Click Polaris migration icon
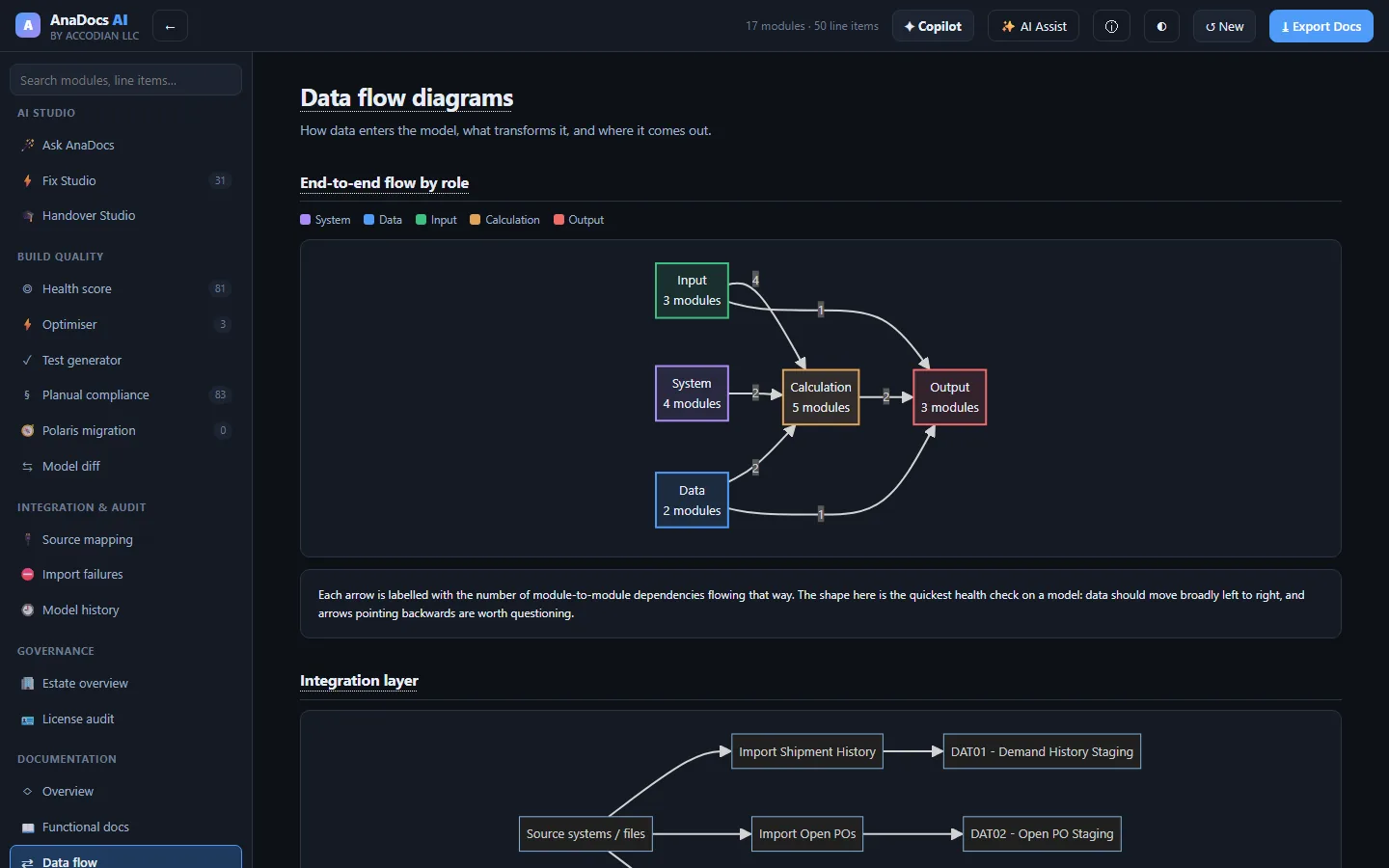This screenshot has height=868, width=1389. coord(28,431)
